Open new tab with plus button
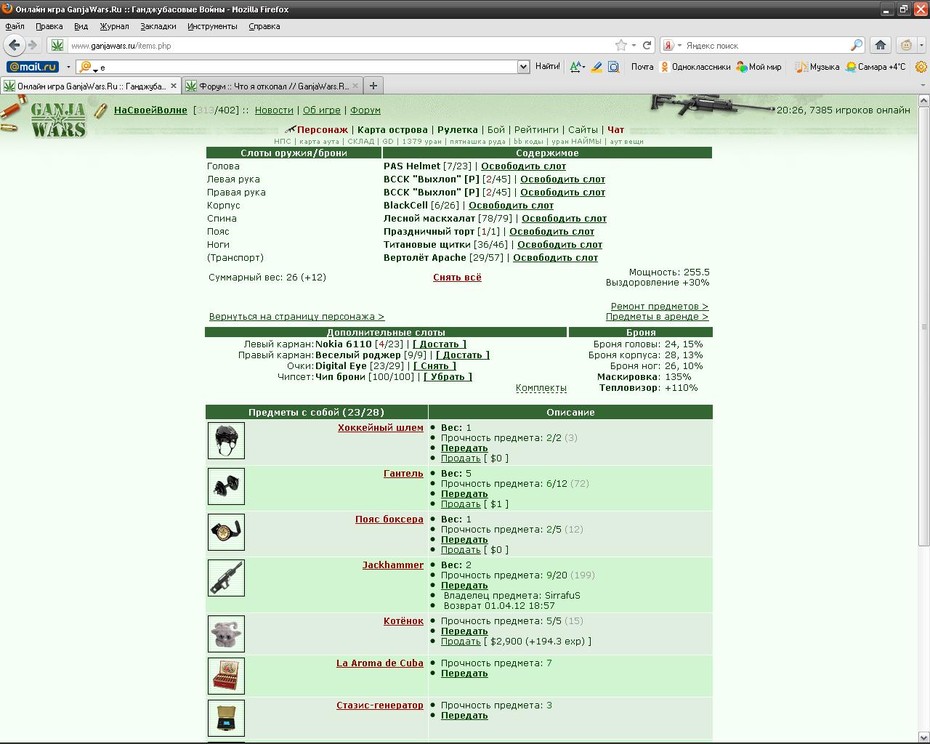The width and height of the screenshot is (930, 744). 373,86
